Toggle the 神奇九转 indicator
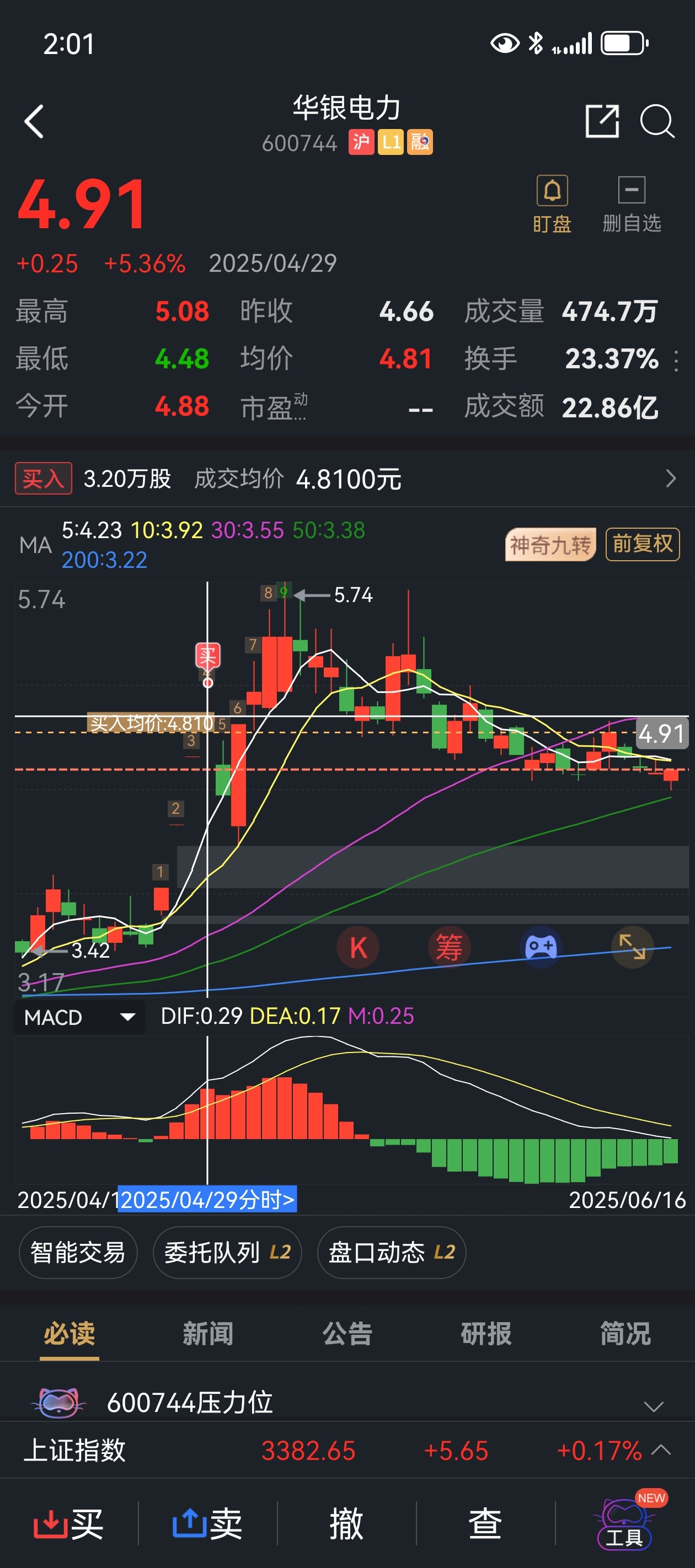This screenshot has height=1568, width=695. [x=550, y=544]
